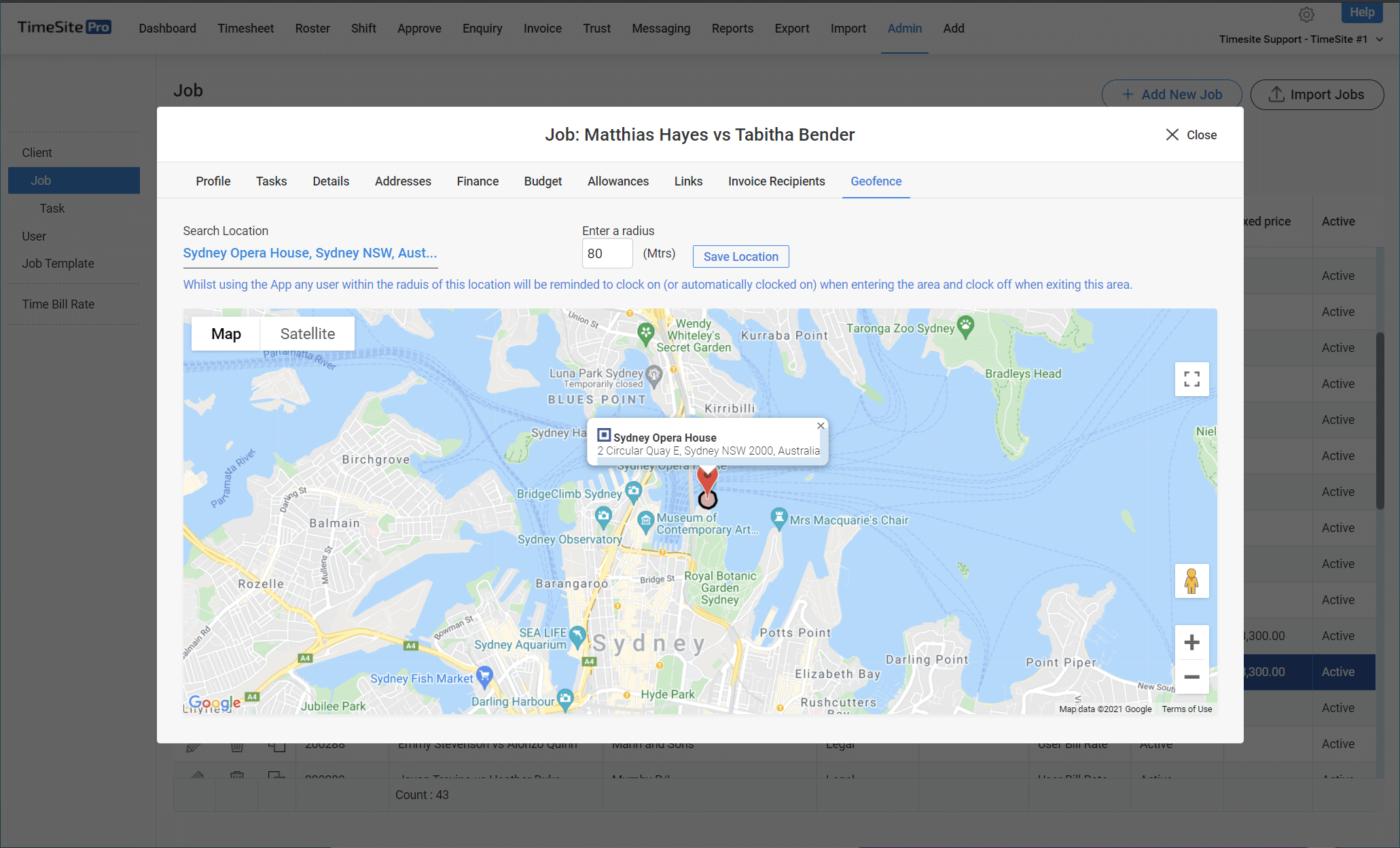Click the Search Location field
The image size is (1400, 848).
tap(310, 253)
